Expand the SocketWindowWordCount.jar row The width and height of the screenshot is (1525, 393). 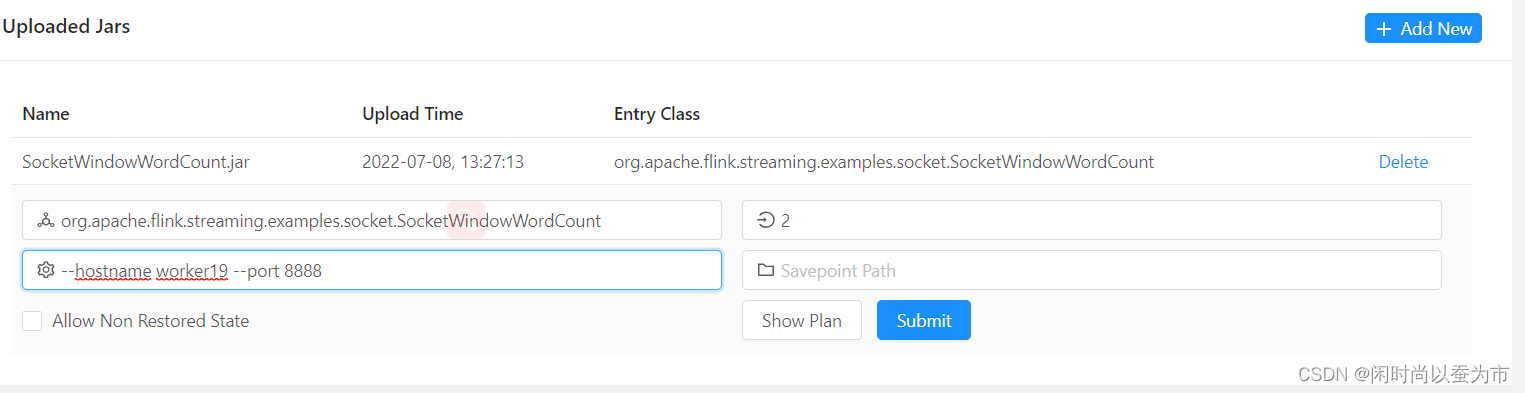tap(741, 161)
